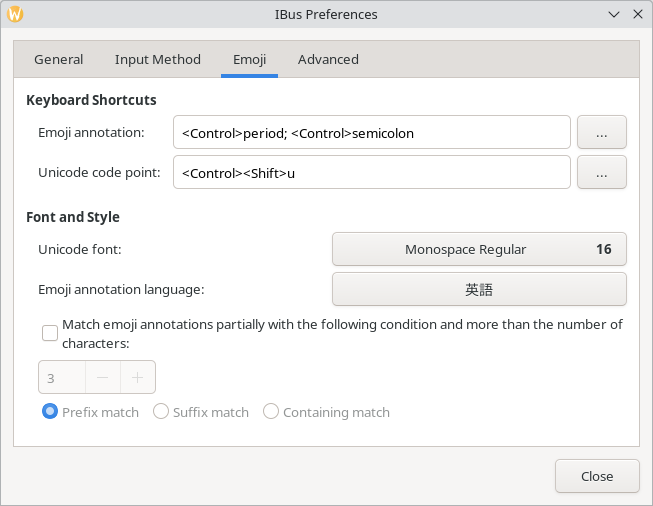Open Unicode code point shortcut editor button
The height and width of the screenshot is (506, 653).
tap(601, 172)
